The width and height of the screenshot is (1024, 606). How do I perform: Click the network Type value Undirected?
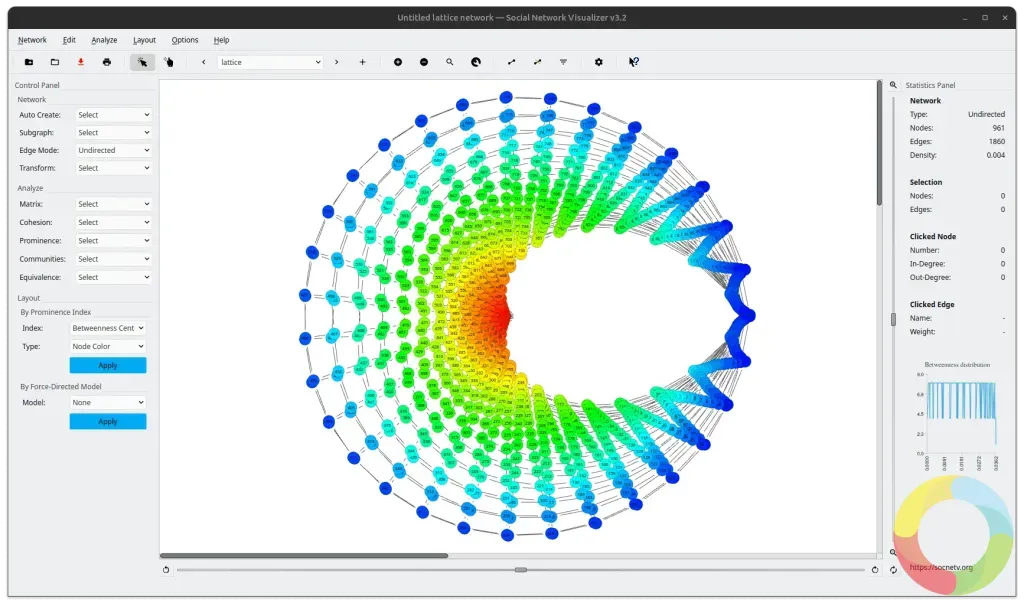(x=986, y=114)
